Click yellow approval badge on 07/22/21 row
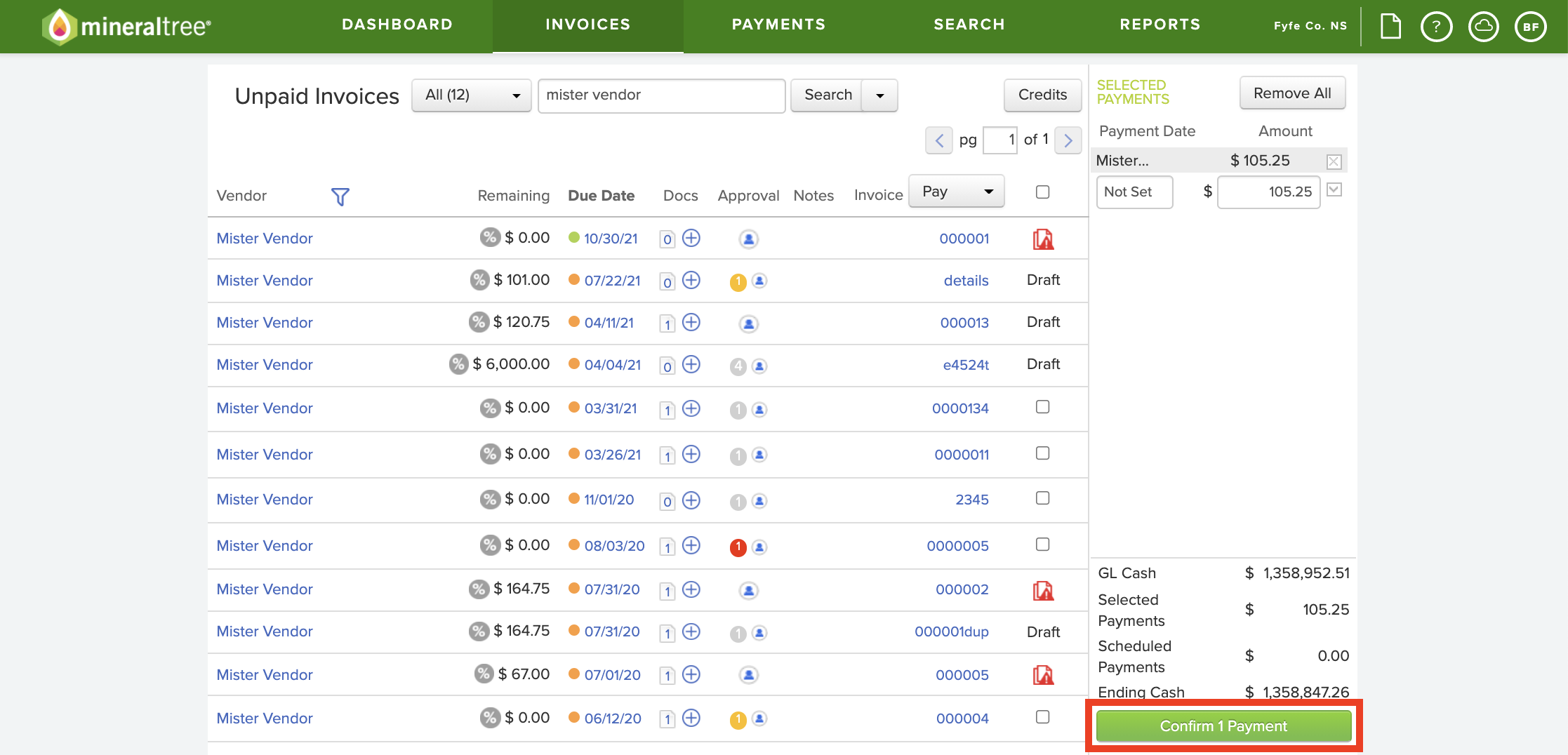The width and height of the screenshot is (1568, 755). click(x=738, y=282)
